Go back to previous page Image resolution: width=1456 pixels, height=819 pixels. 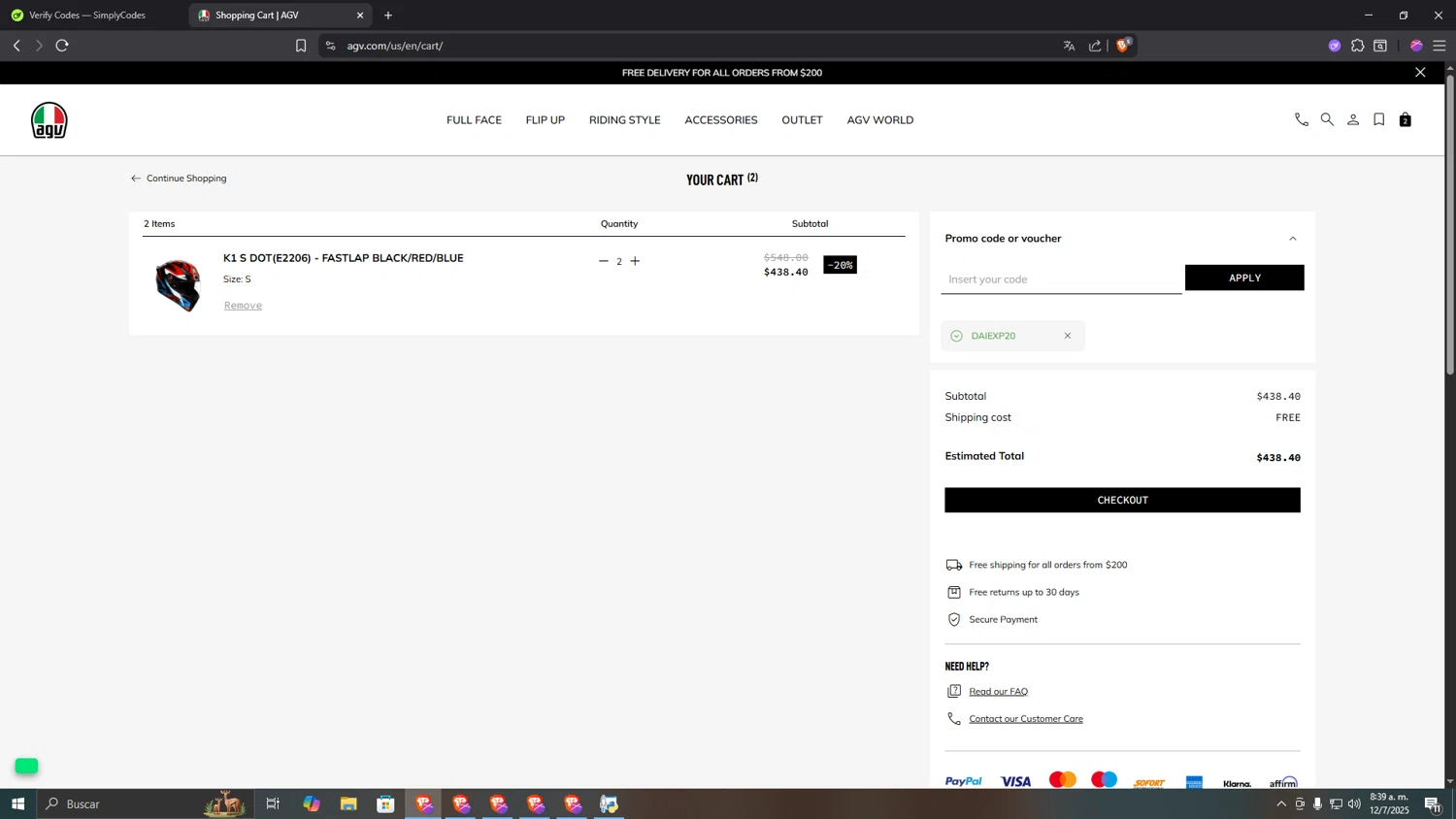(17, 46)
